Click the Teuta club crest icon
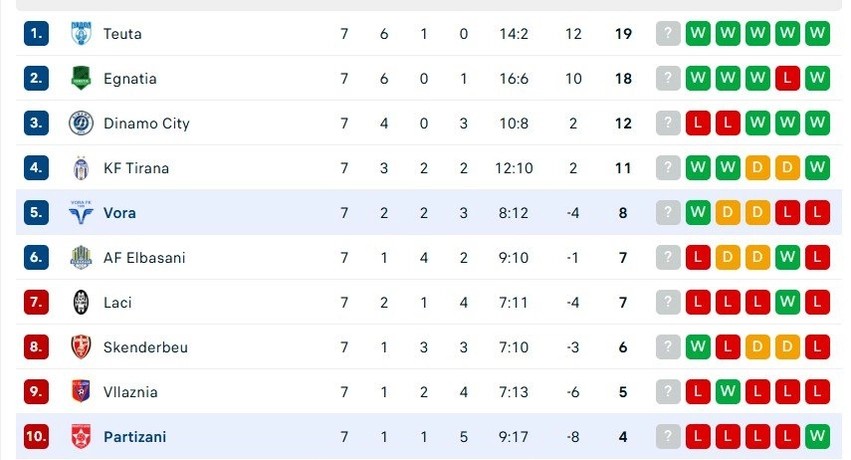Image resolution: width=851 pixels, height=460 pixels. tap(81, 34)
